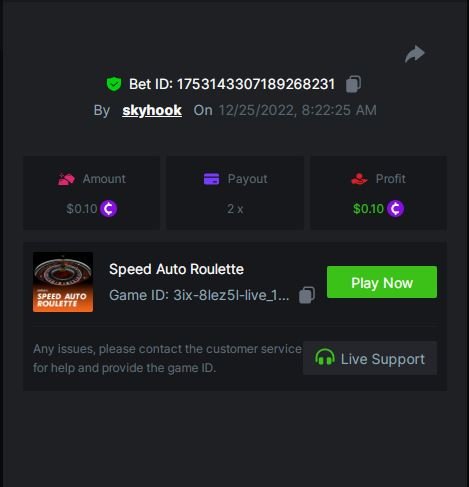Screen dimensions: 469x487
Task: Click the $0.10 profit amount
Action: click(x=368, y=209)
